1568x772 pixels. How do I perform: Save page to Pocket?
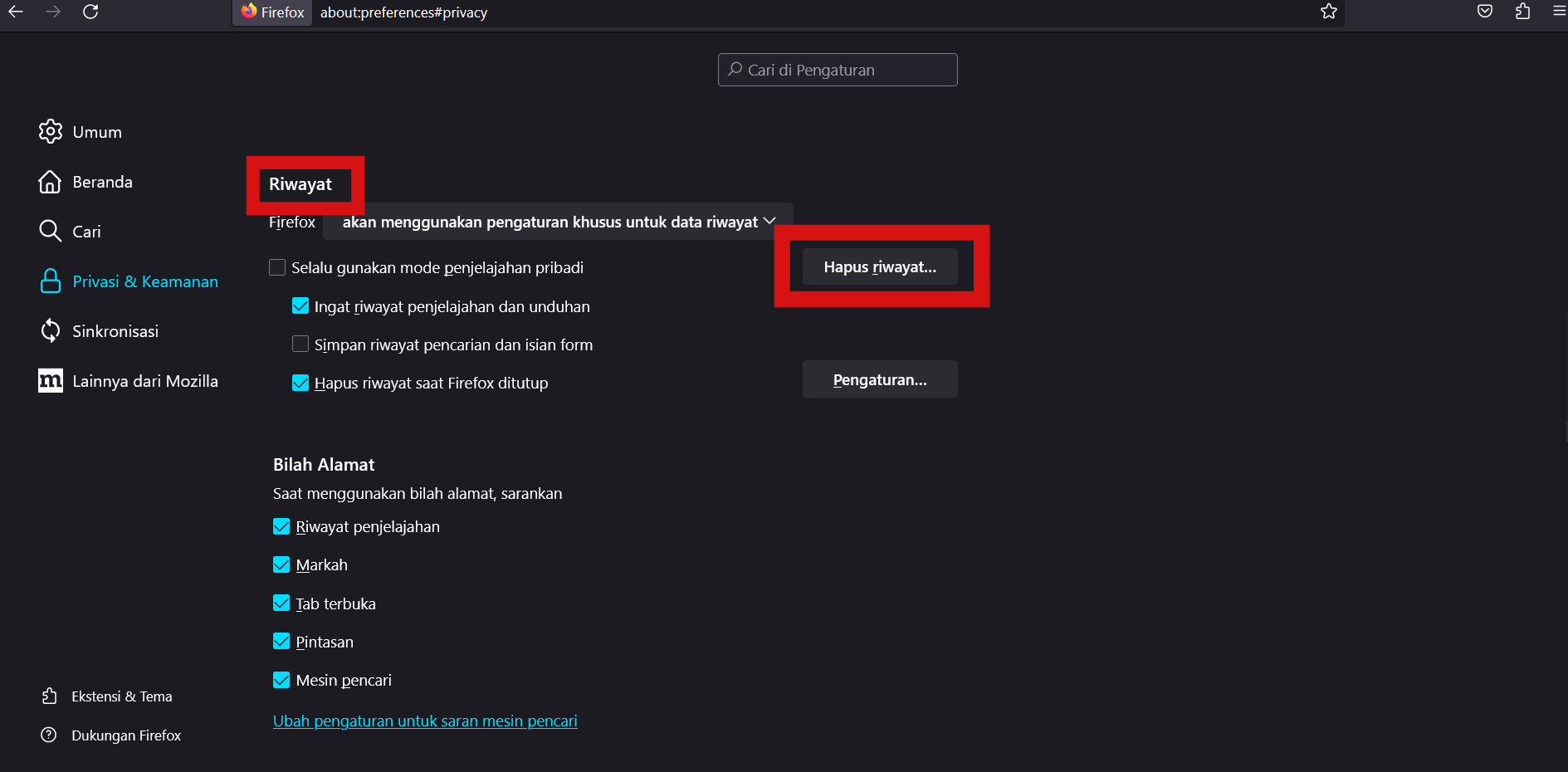tap(1485, 12)
